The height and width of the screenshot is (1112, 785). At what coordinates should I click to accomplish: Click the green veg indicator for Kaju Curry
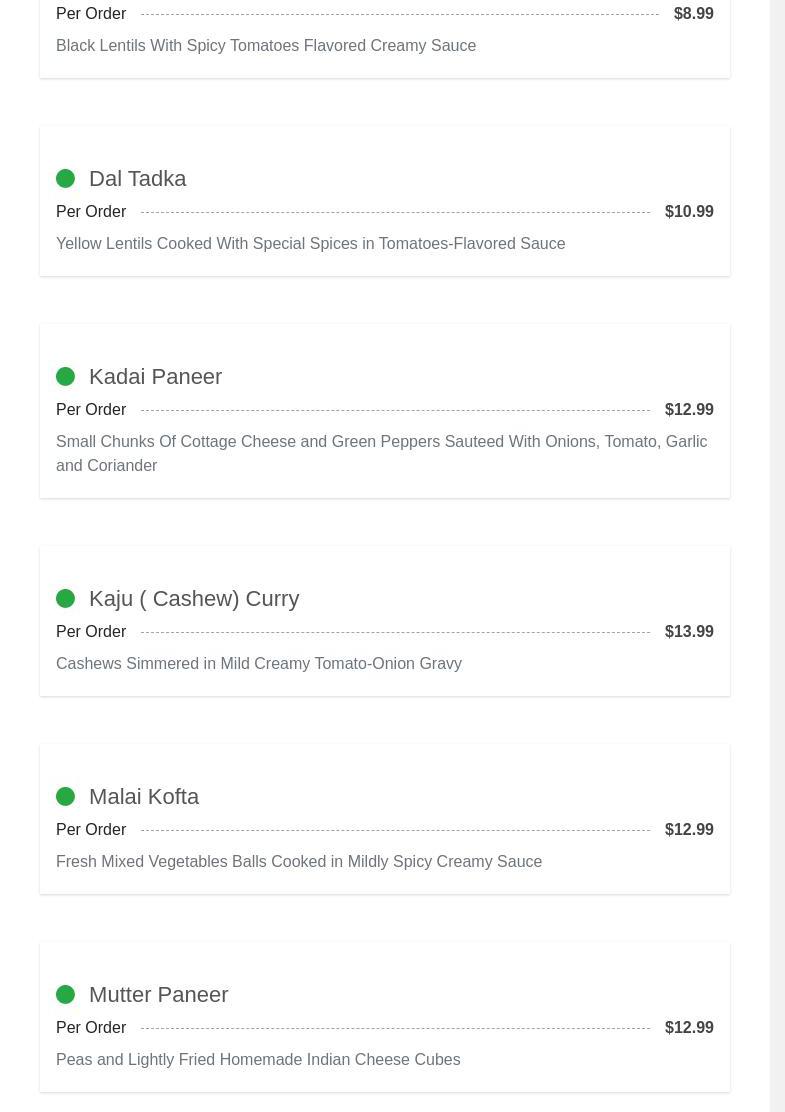pyautogui.click(x=65, y=598)
